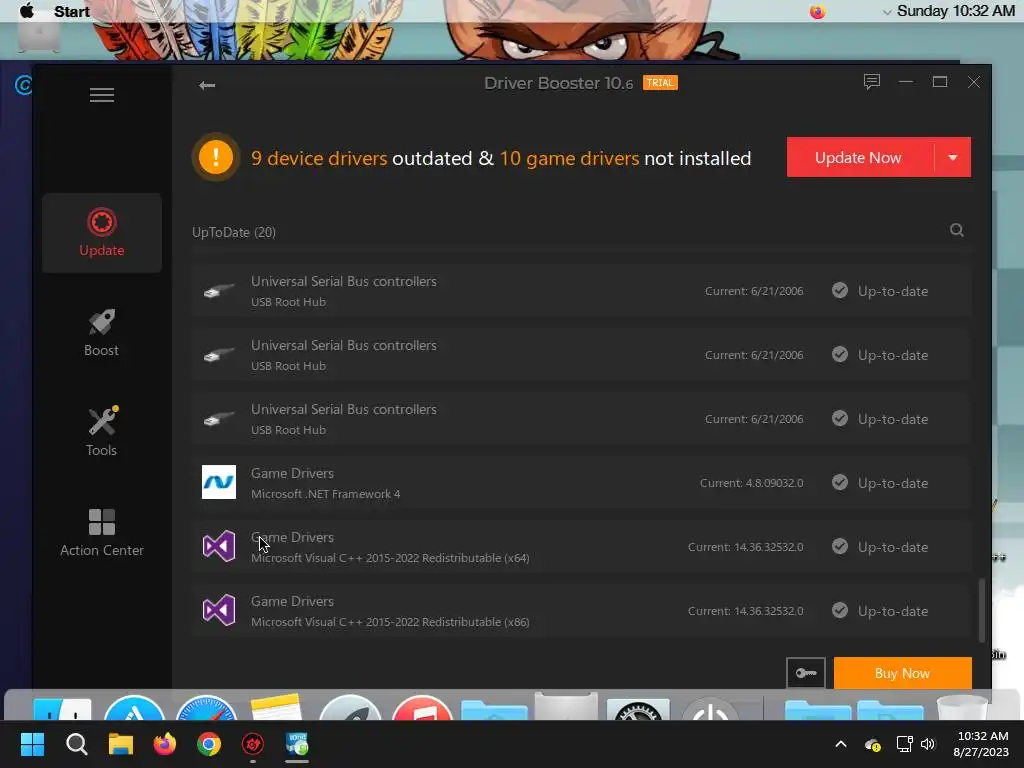This screenshot has width=1024, height=768.
Task: Click the TRIAL badge next to title
Action: click(x=660, y=83)
